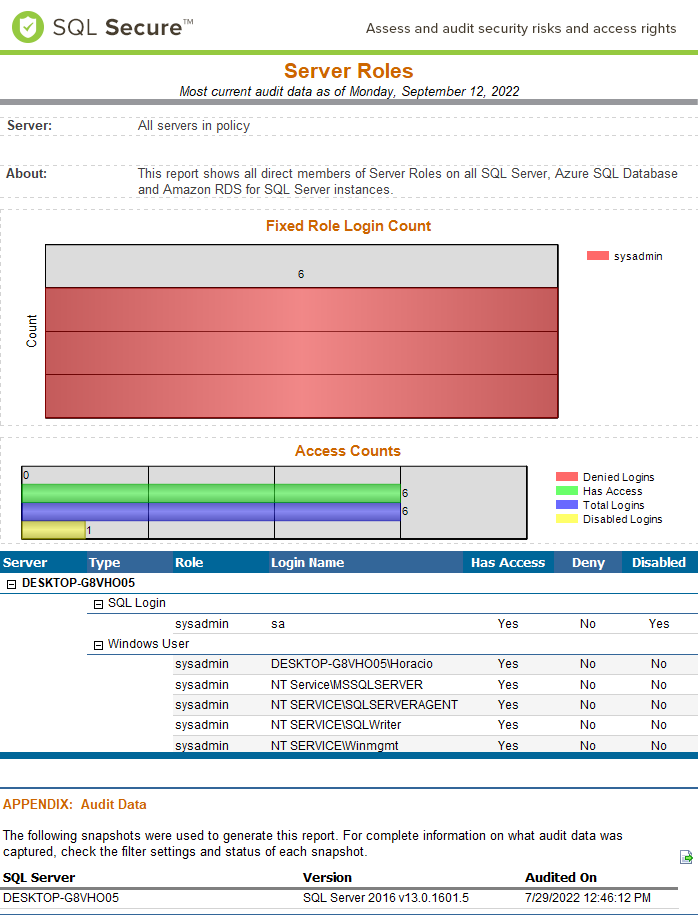Screen dimensions: 698x915
Task: Click the Type column header
Action: [130, 563]
